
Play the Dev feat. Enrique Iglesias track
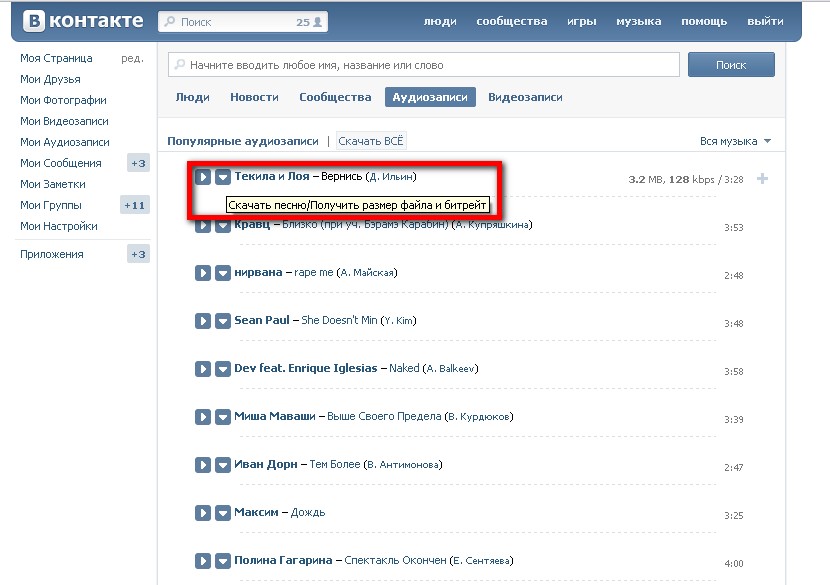[203, 369]
